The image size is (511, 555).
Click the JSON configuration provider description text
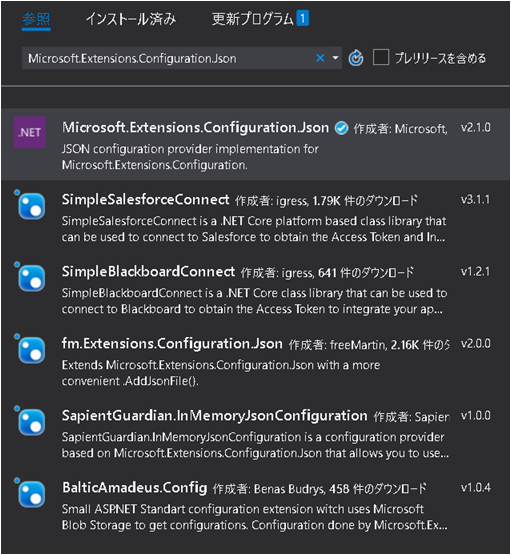[190, 157]
